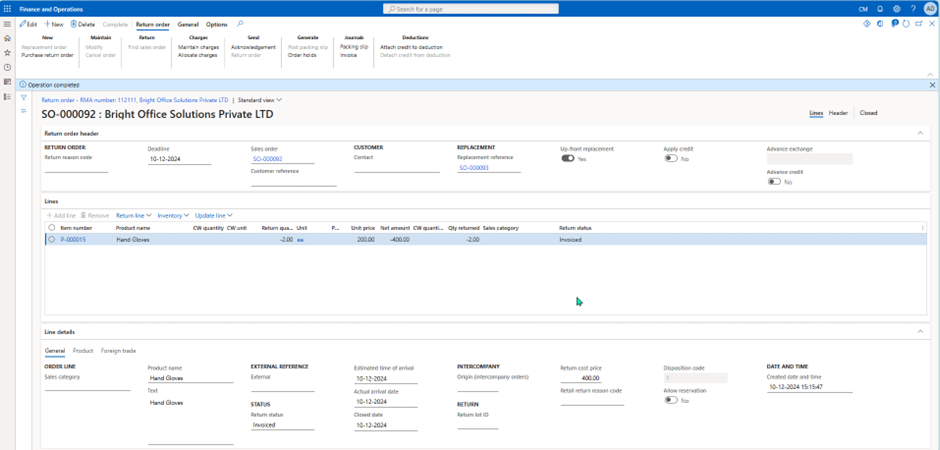Dismiss the Operation completed message bar
This screenshot has height=450, width=940.
[x=932, y=85]
